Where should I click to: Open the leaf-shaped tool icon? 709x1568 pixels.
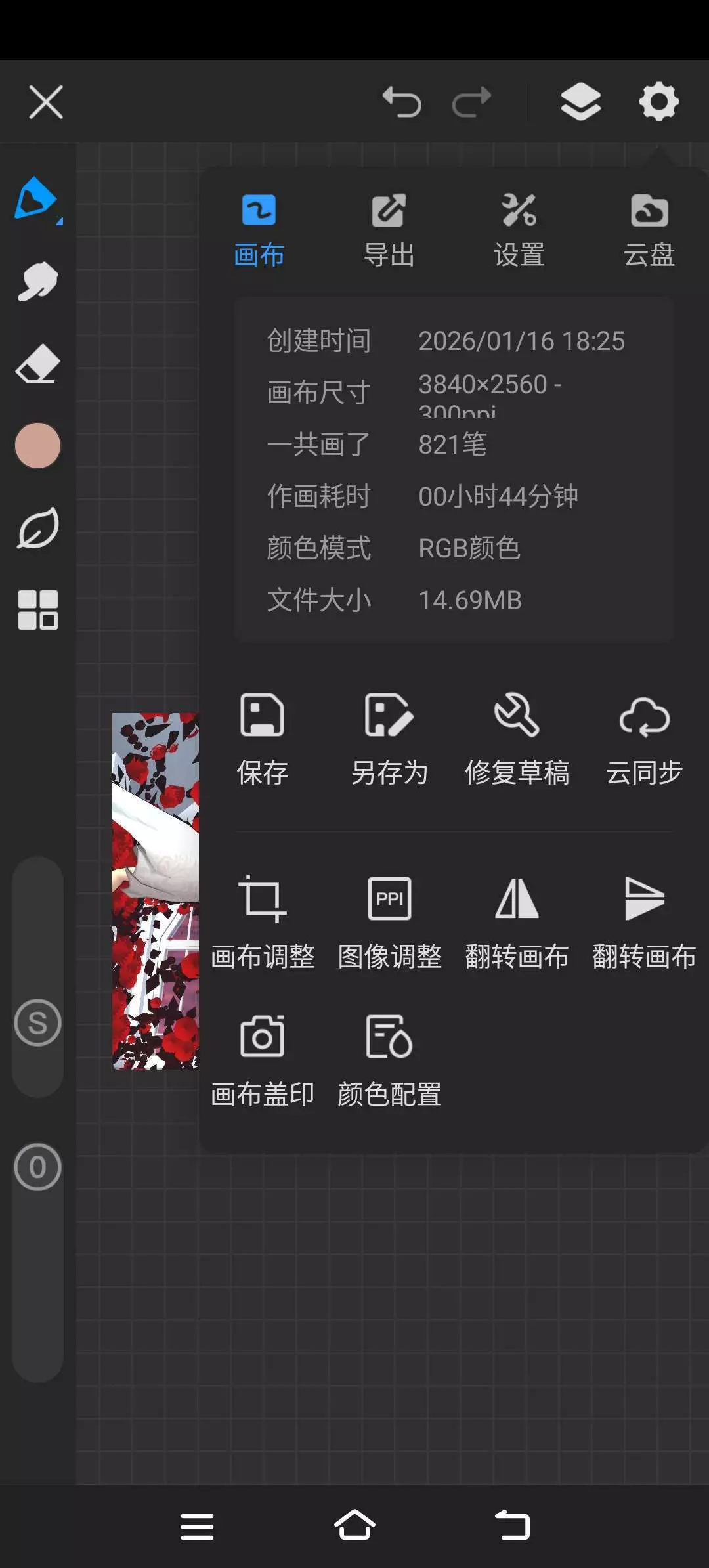click(x=37, y=527)
